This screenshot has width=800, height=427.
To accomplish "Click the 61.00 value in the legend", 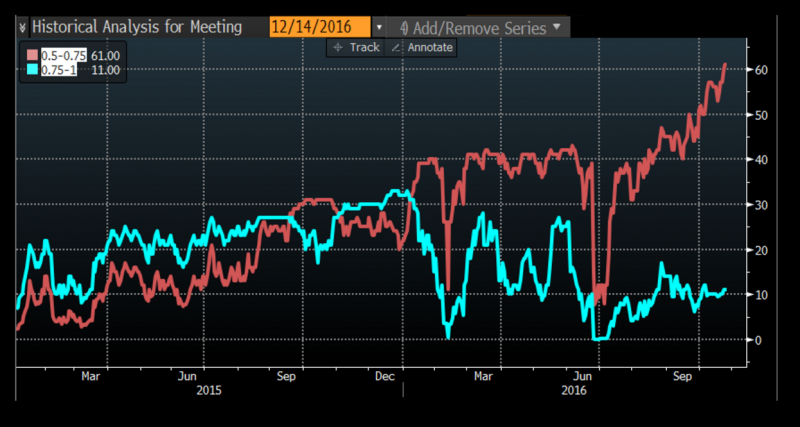I will click(106, 56).
